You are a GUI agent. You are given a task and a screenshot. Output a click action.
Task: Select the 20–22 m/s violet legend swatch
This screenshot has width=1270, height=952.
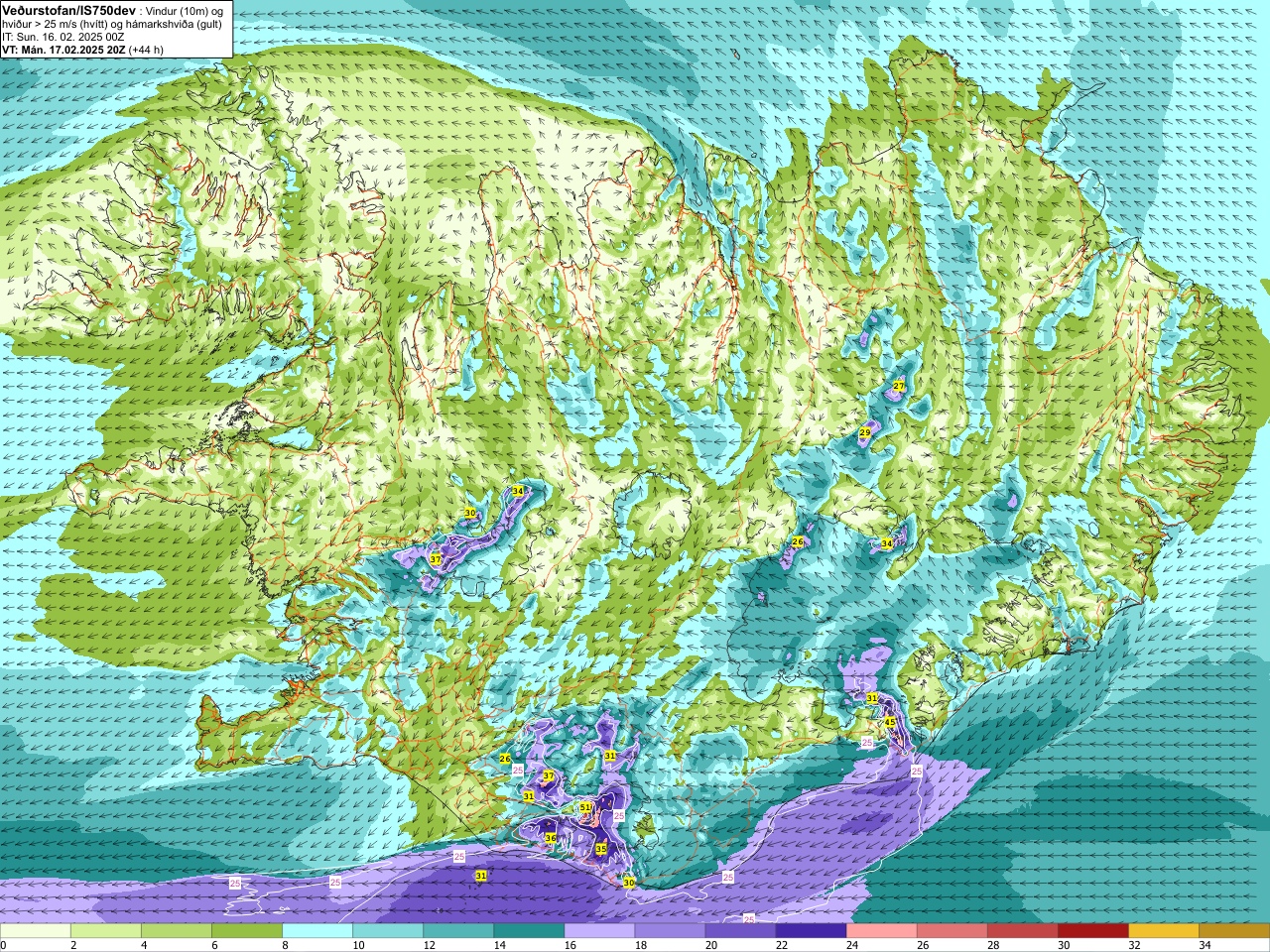click(x=740, y=930)
